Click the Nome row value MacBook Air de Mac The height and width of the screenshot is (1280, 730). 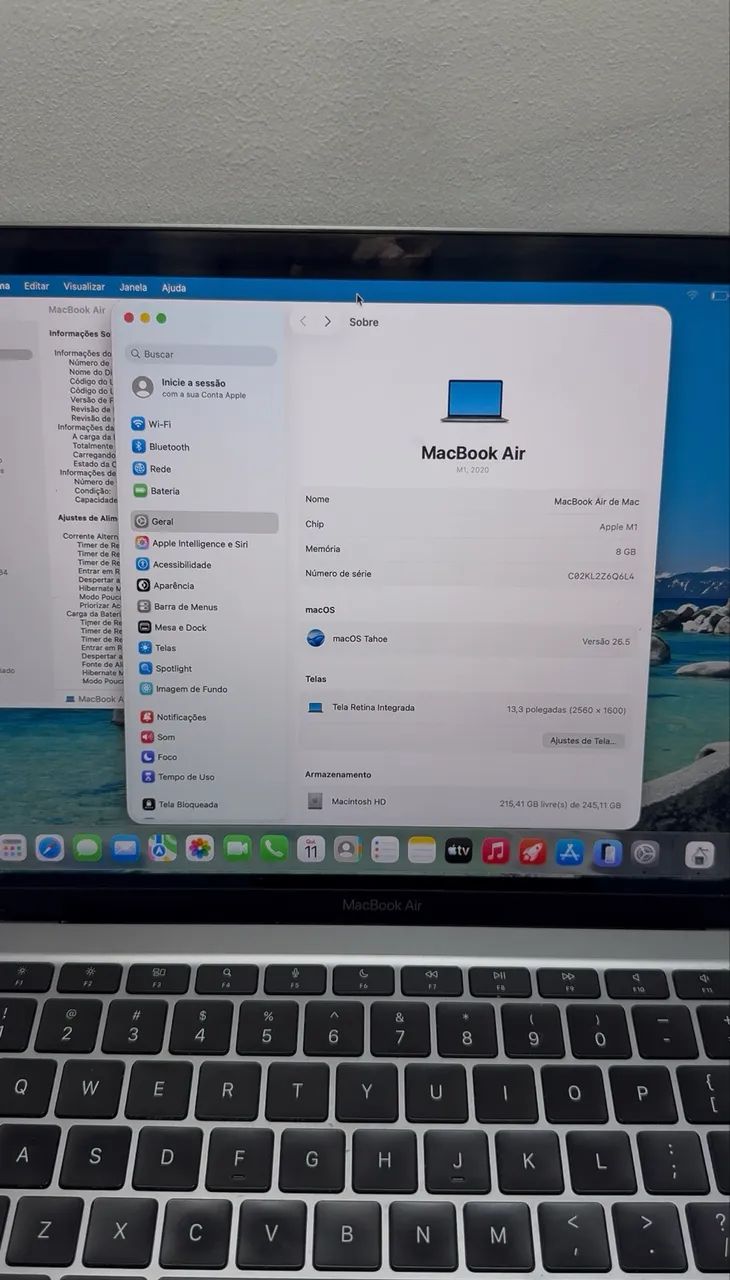[x=596, y=502]
